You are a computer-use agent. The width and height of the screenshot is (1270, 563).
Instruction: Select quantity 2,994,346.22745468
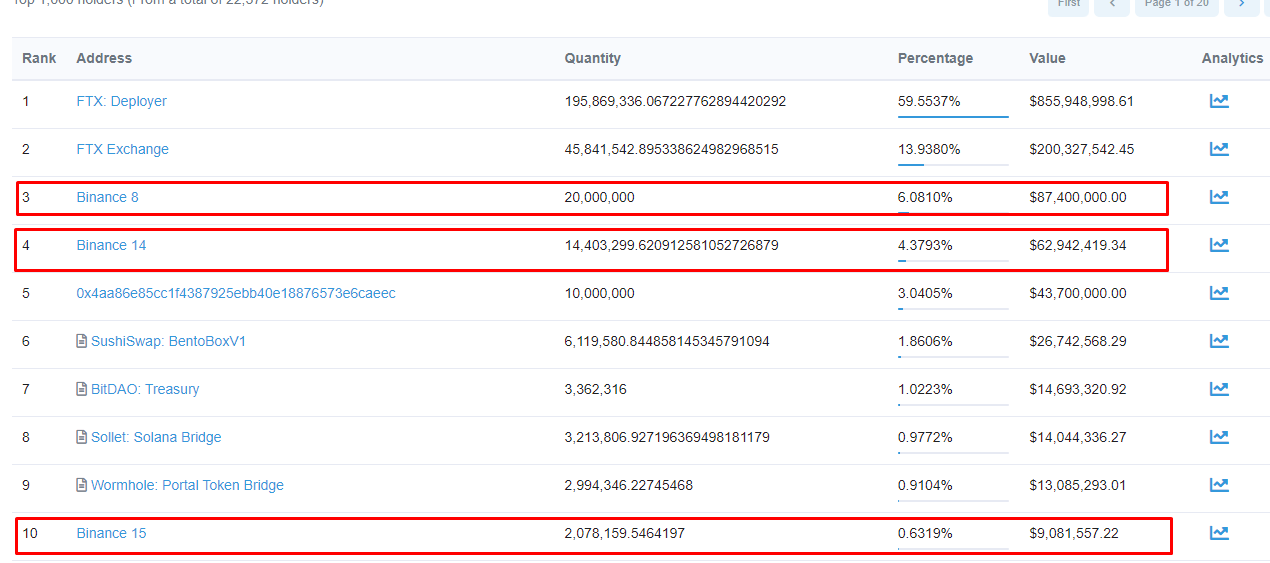tap(629, 485)
